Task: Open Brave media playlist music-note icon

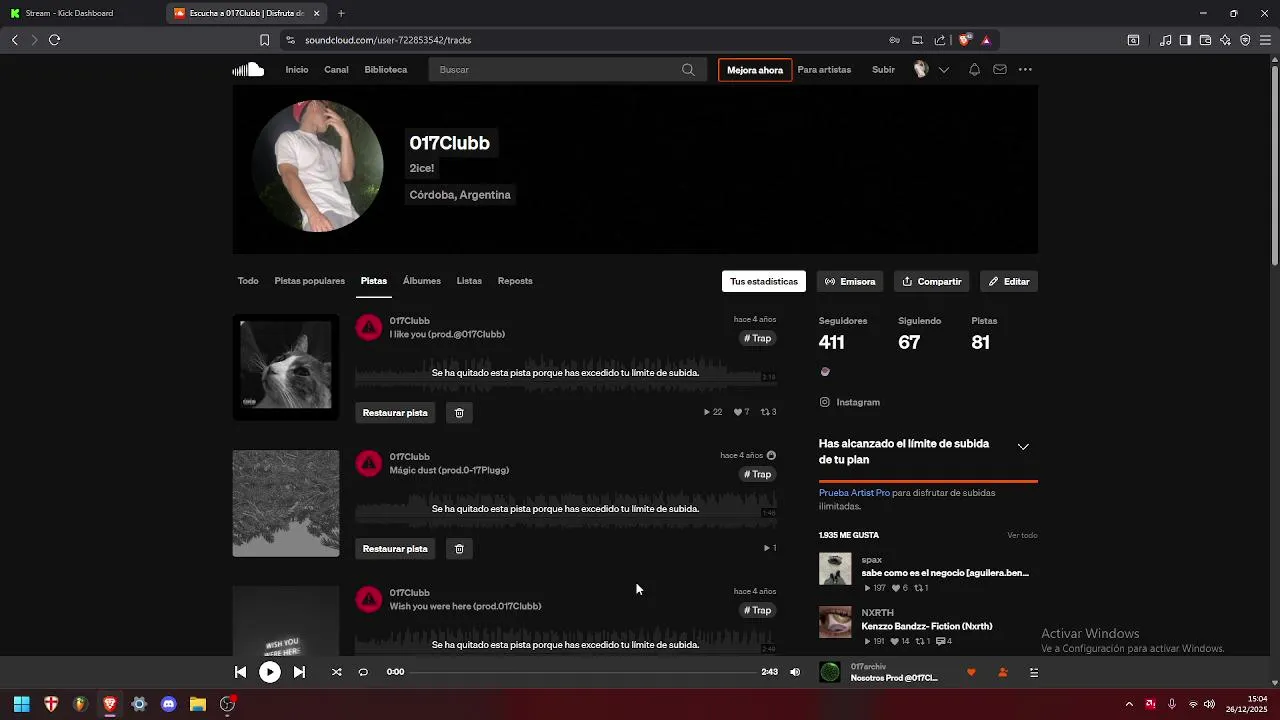Action: pyautogui.click(x=1165, y=40)
